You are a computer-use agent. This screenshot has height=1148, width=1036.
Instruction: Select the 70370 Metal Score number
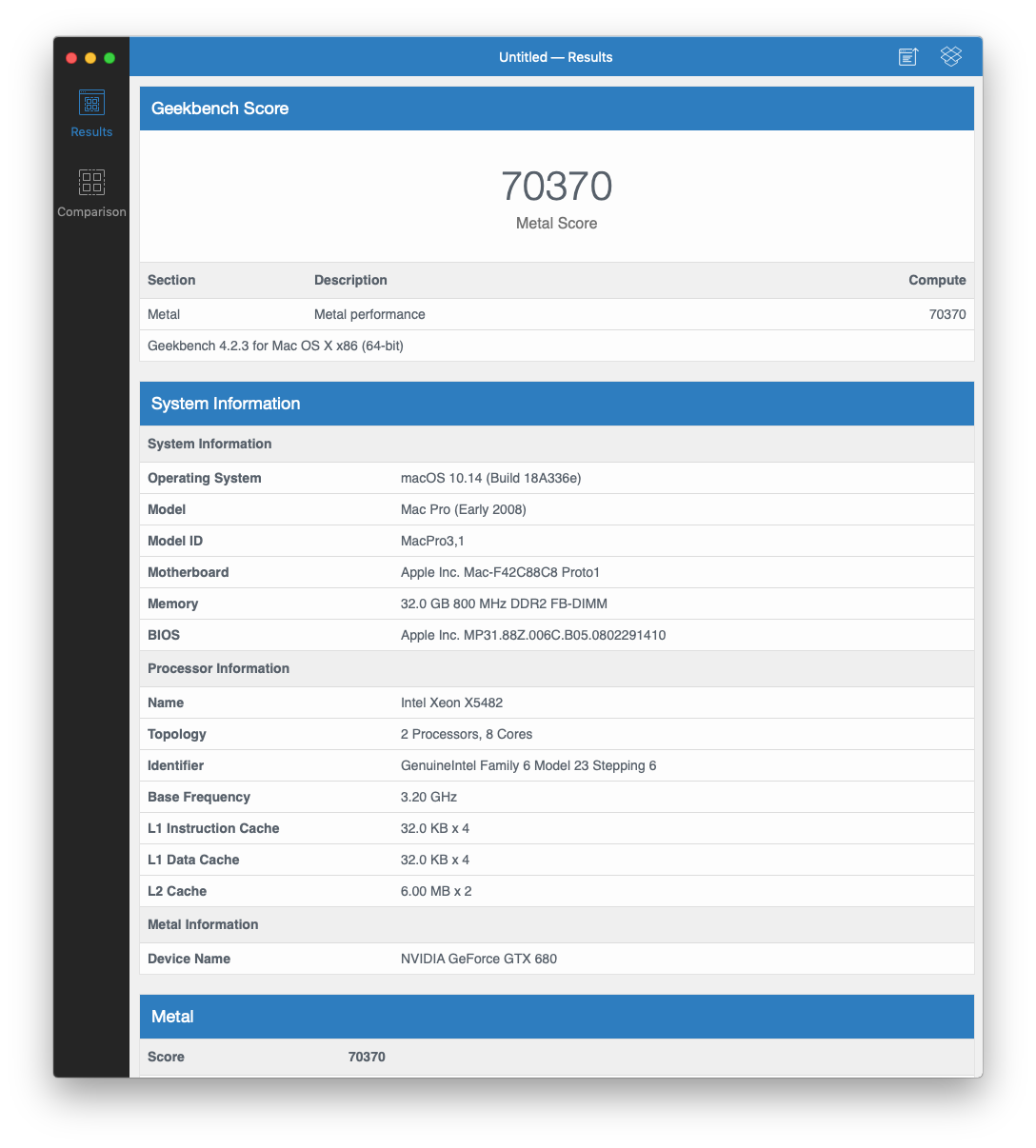pyautogui.click(x=557, y=186)
